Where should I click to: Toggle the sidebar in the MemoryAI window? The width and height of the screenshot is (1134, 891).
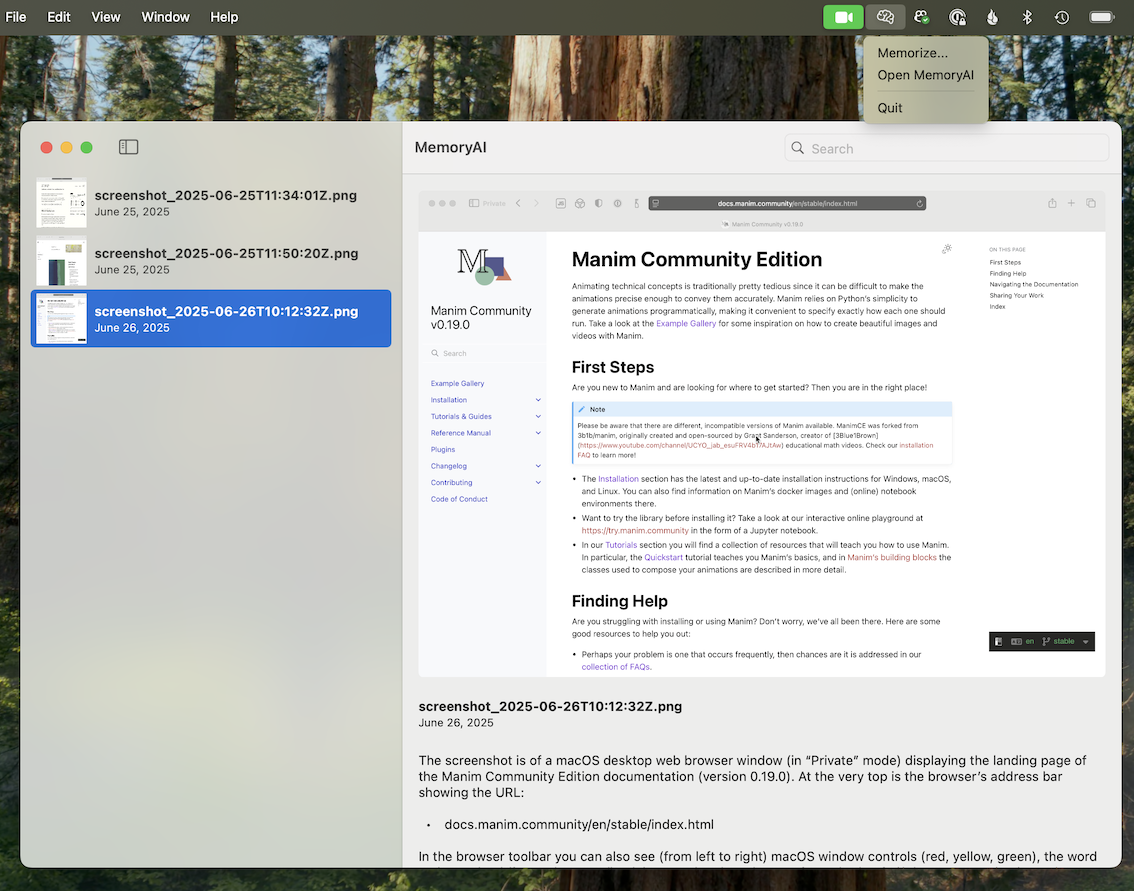(128, 147)
